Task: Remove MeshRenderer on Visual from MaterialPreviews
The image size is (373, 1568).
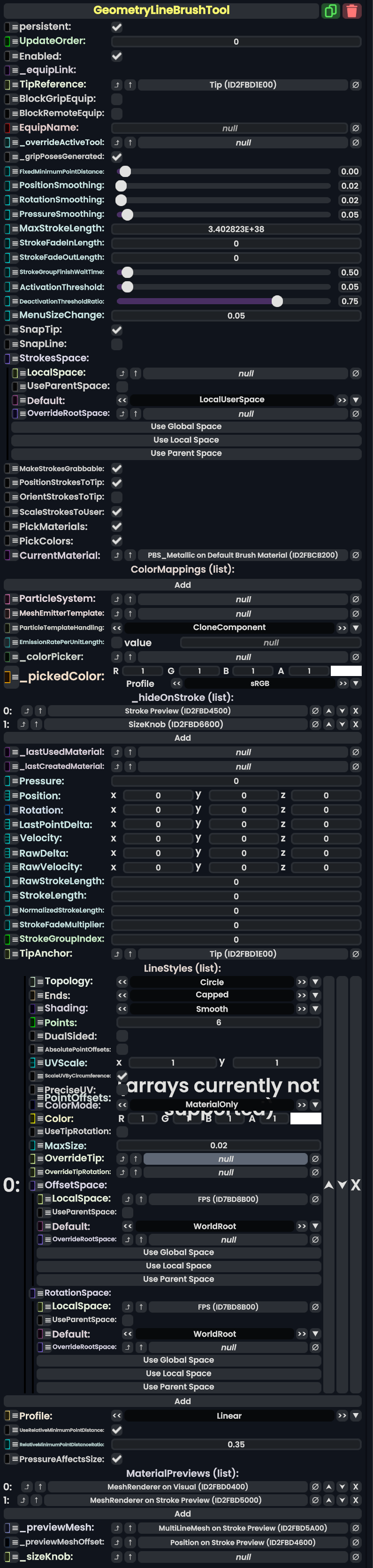Action: click(355, 1486)
